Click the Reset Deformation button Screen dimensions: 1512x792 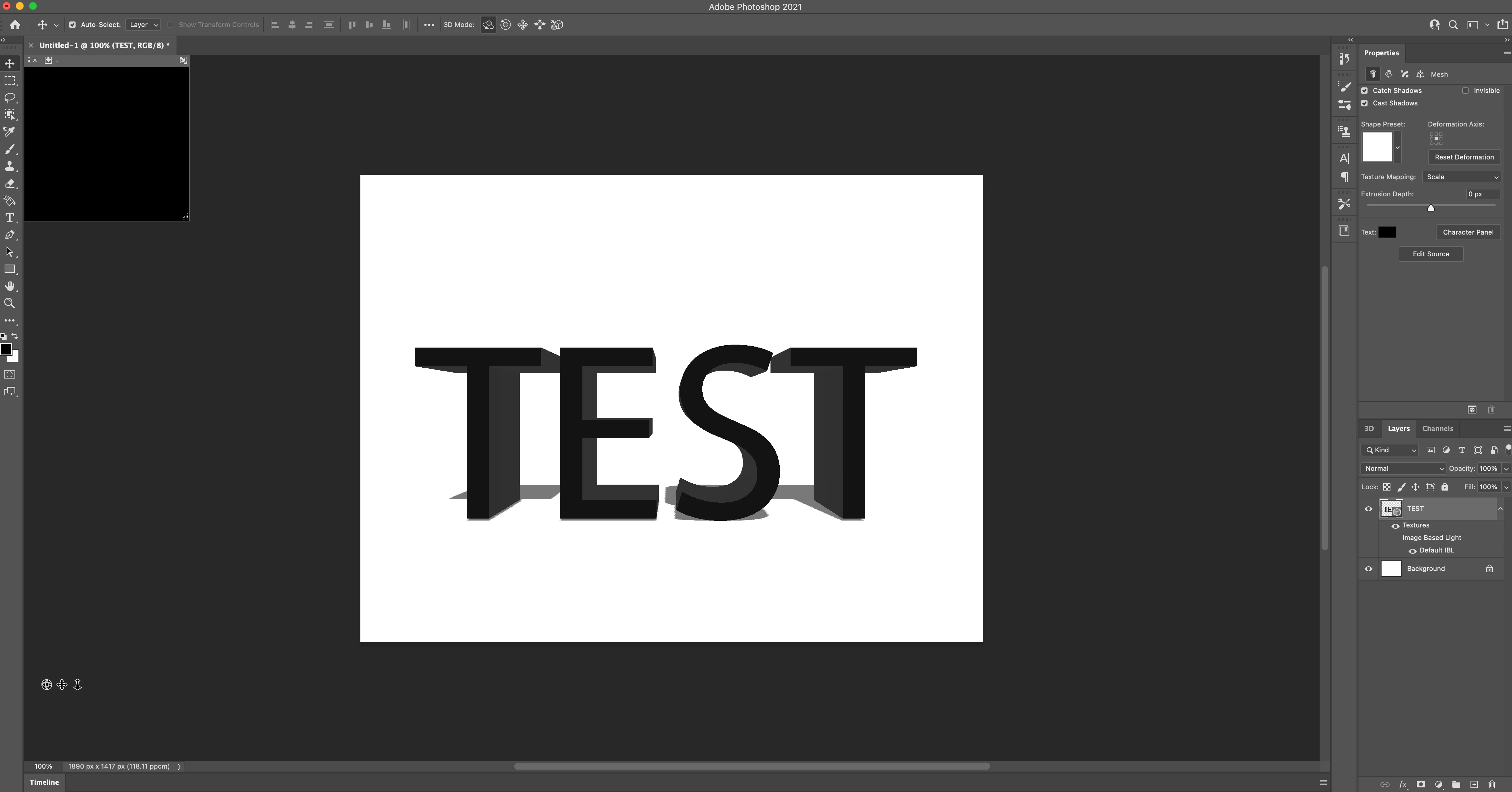[x=1464, y=157]
